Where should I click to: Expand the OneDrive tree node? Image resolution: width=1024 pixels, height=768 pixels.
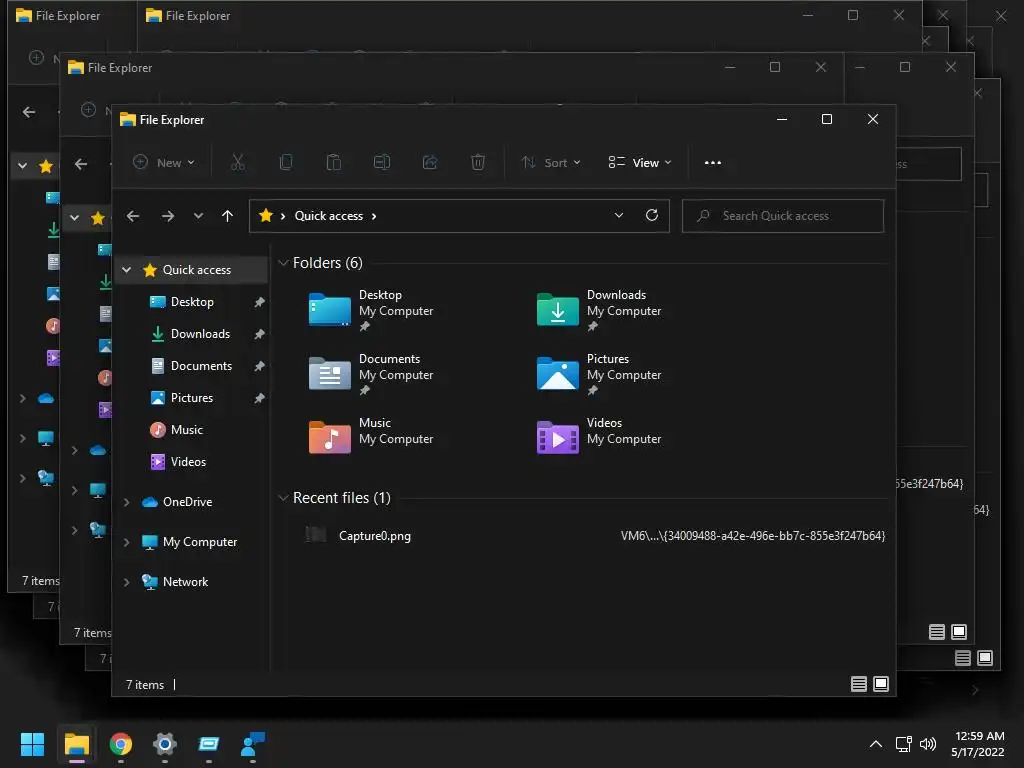click(127, 502)
